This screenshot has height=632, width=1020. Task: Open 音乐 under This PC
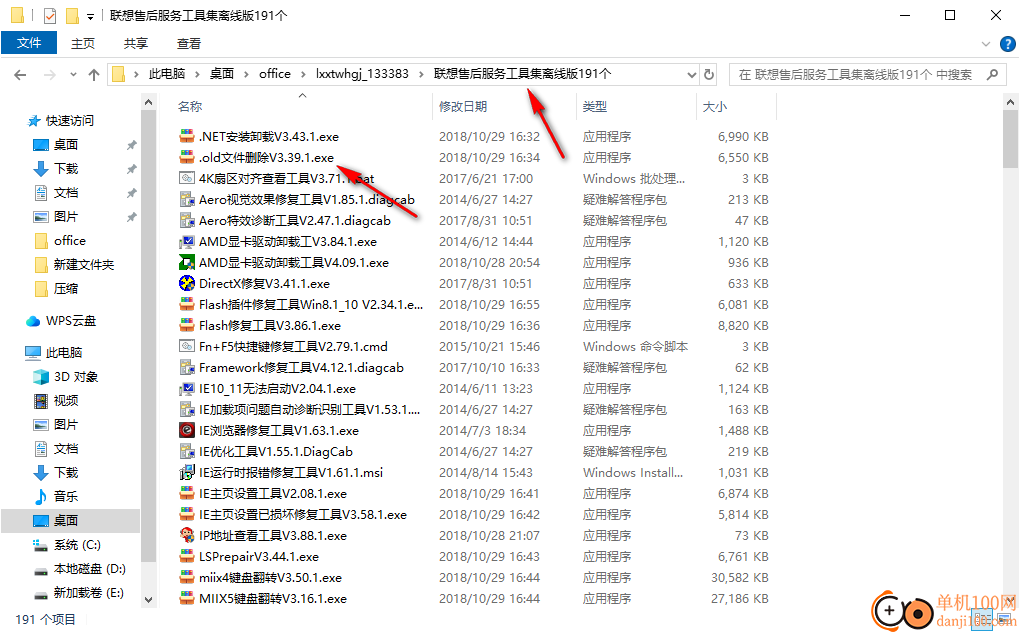click(66, 497)
